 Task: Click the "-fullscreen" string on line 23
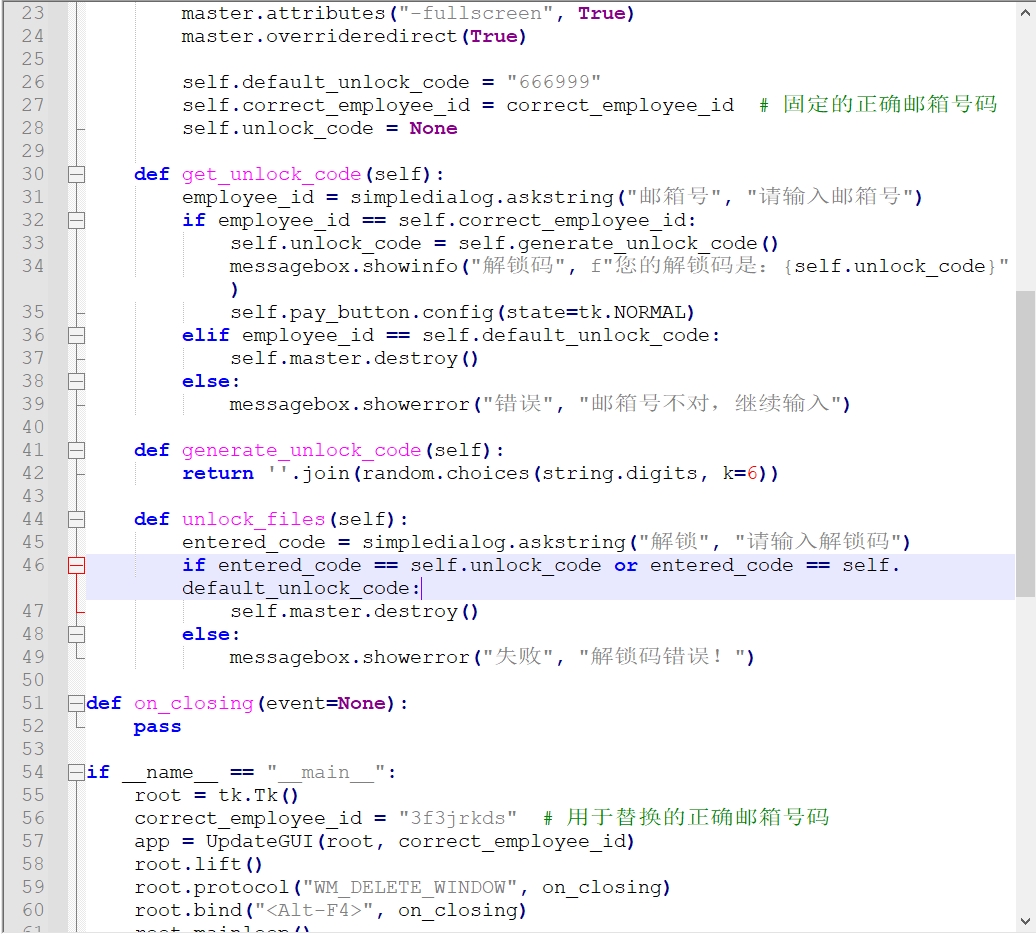point(476,13)
